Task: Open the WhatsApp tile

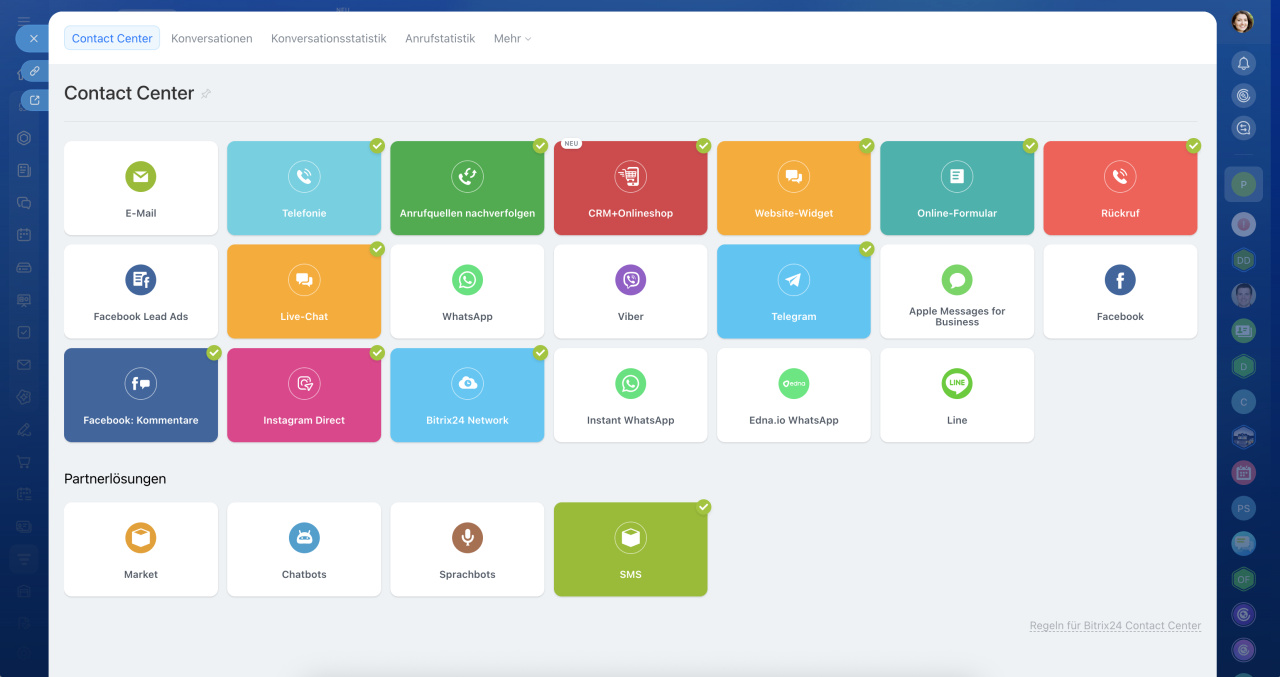Action: 467,291
